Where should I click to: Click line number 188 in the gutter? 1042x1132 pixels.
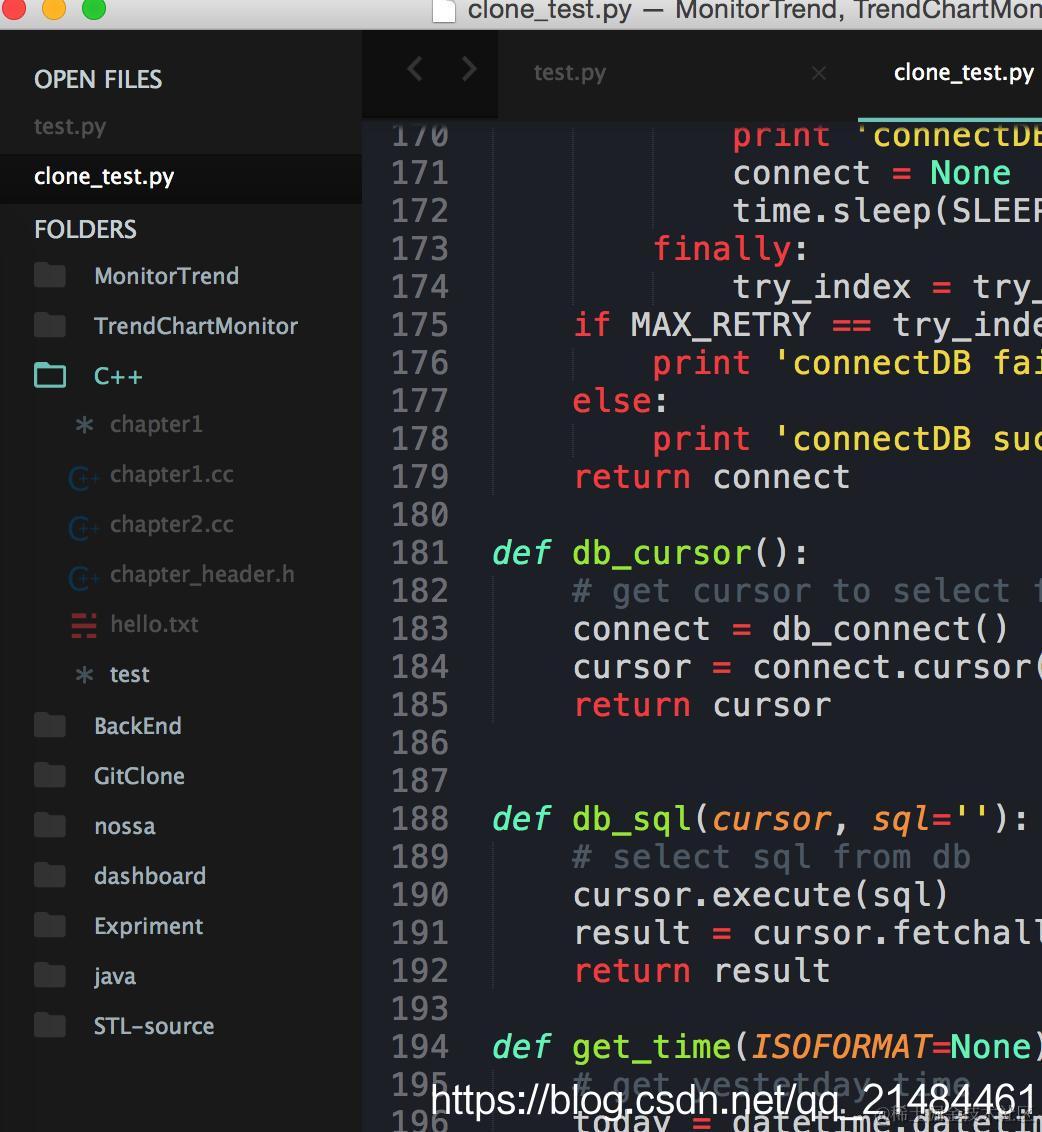tap(420, 819)
